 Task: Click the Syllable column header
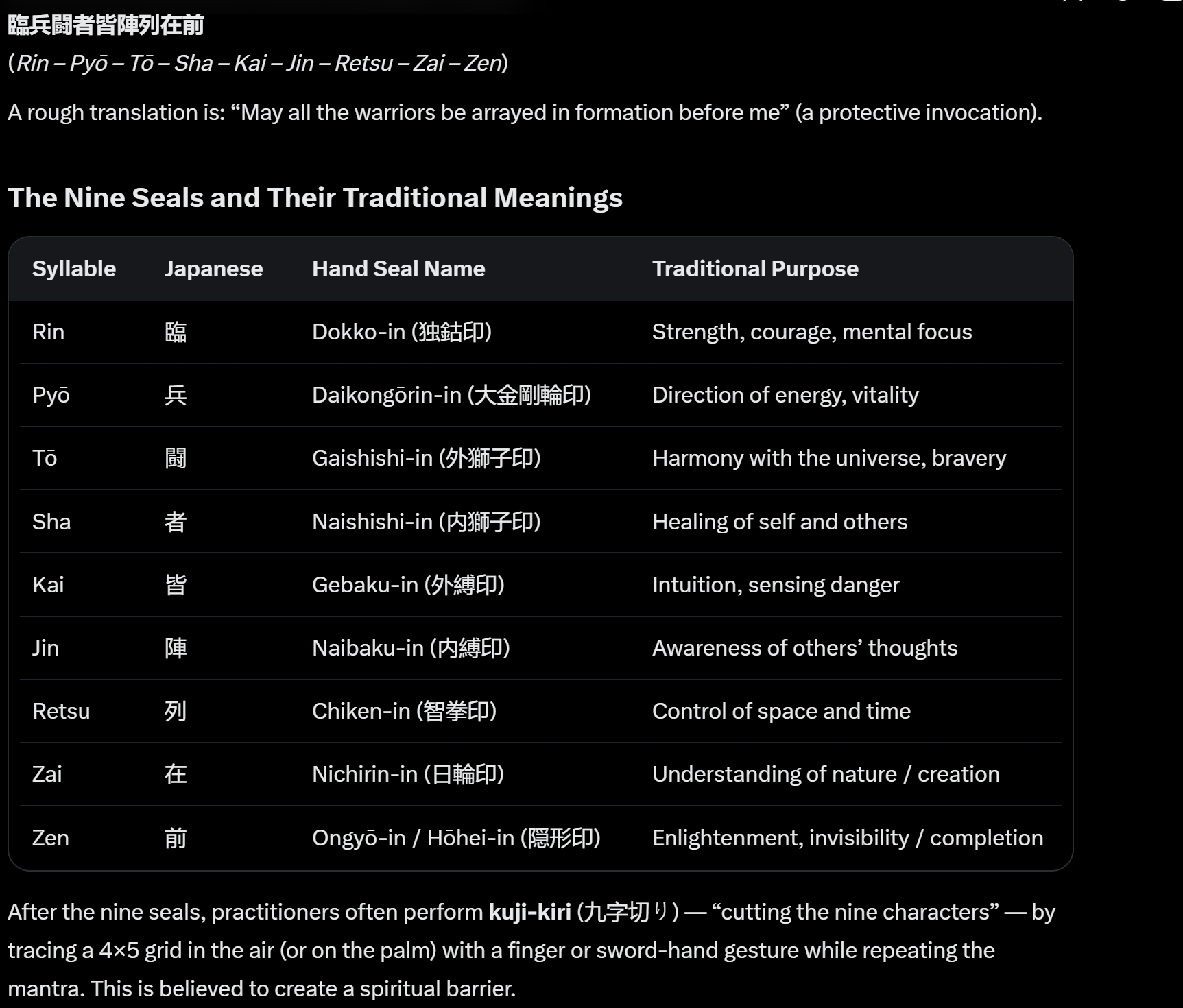click(74, 269)
